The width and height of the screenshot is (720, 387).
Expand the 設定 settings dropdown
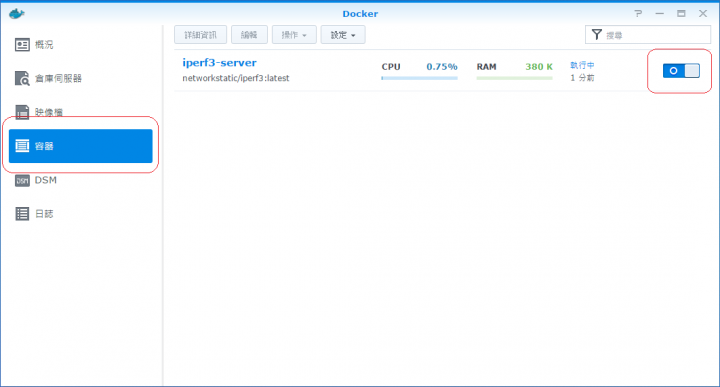click(x=343, y=35)
